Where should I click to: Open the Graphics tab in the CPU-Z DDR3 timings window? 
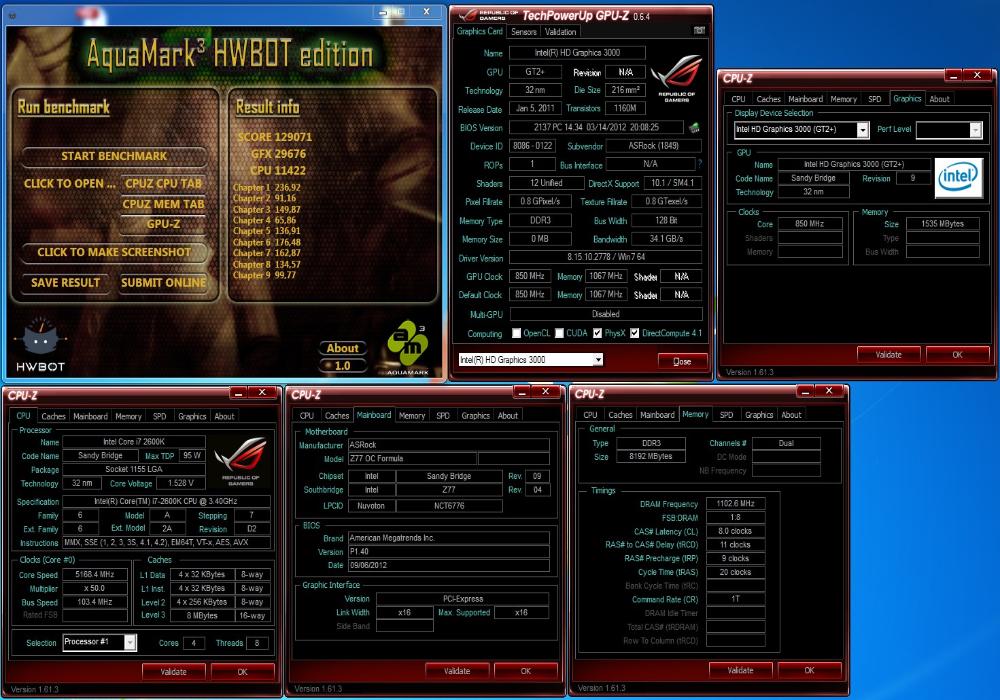(759, 415)
